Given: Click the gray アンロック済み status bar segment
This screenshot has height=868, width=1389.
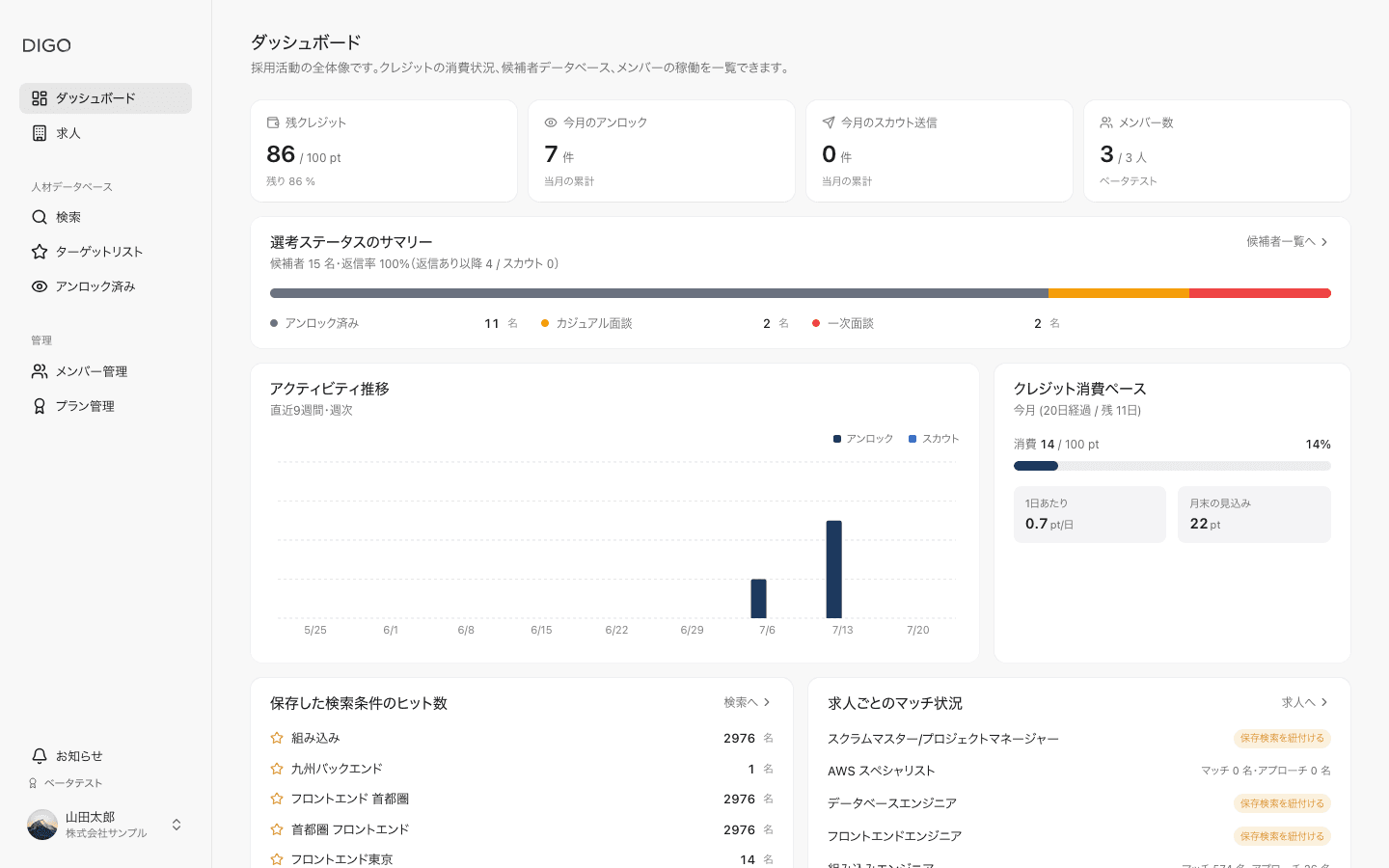Looking at the screenshot, I should click(659, 293).
